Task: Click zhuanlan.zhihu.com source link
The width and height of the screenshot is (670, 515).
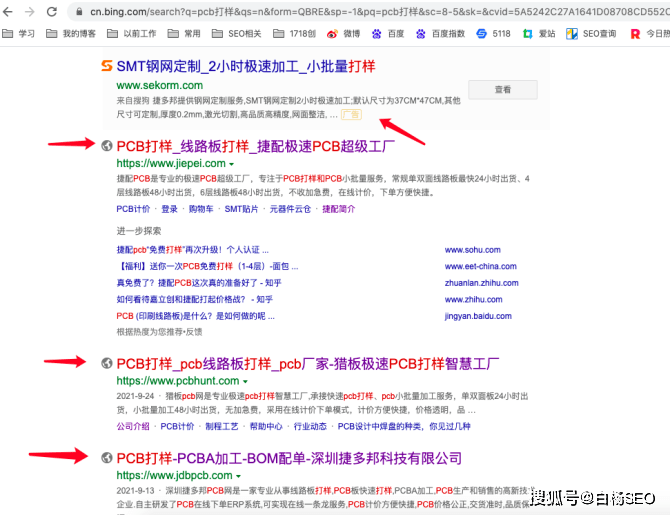Action: coord(482,283)
